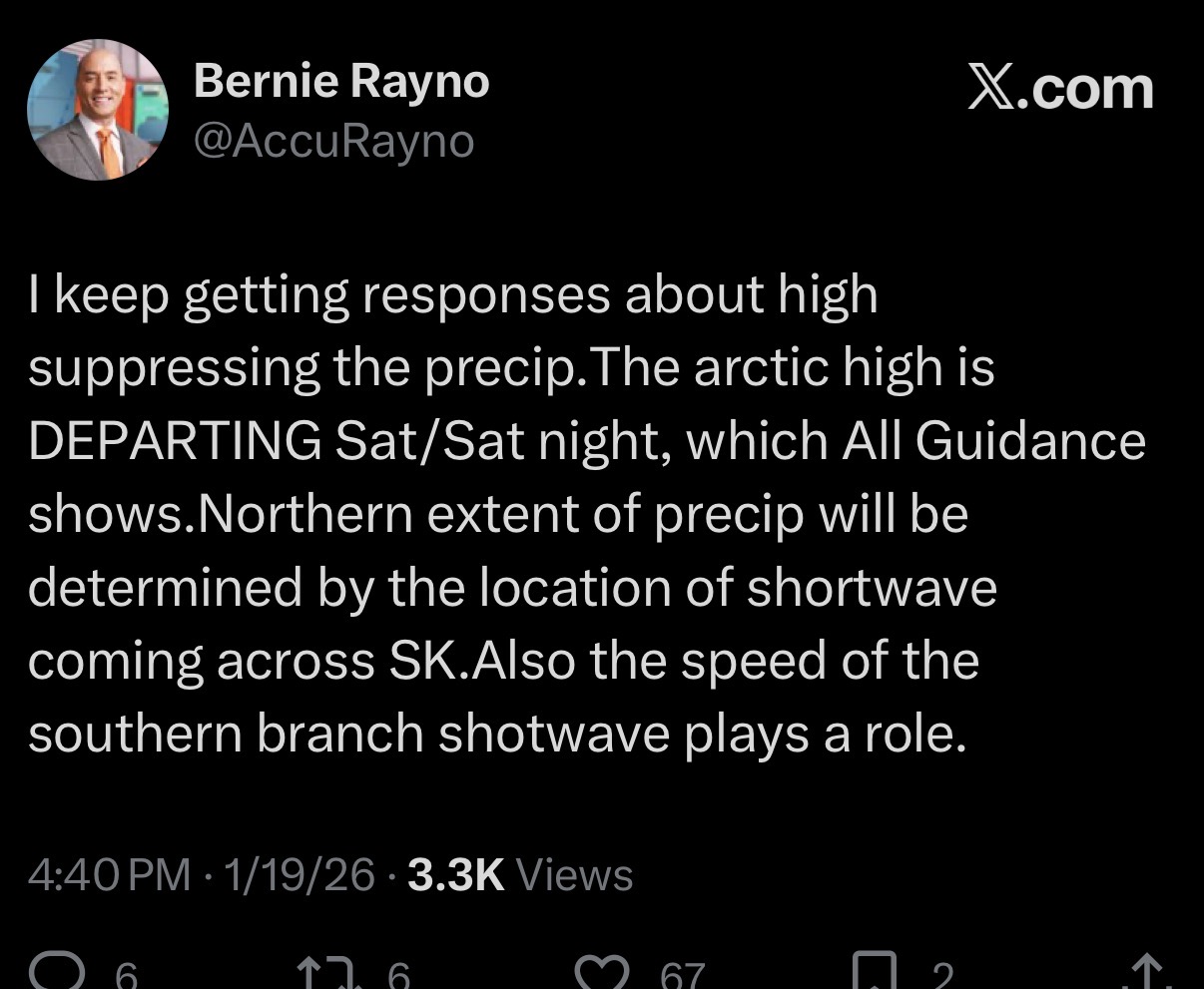The width and height of the screenshot is (1204, 989).
Task: Click the Bernie Rayno display name
Action: [x=341, y=81]
